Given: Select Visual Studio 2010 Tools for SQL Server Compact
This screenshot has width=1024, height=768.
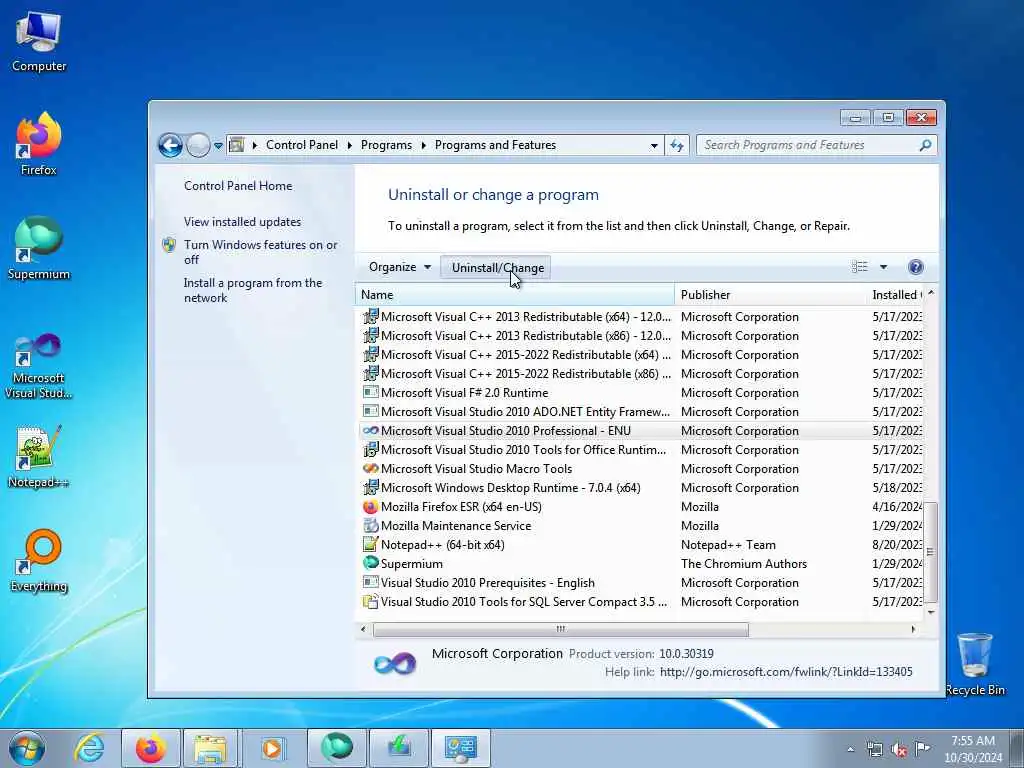Looking at the screenshot, I should [x=640, y=601].
